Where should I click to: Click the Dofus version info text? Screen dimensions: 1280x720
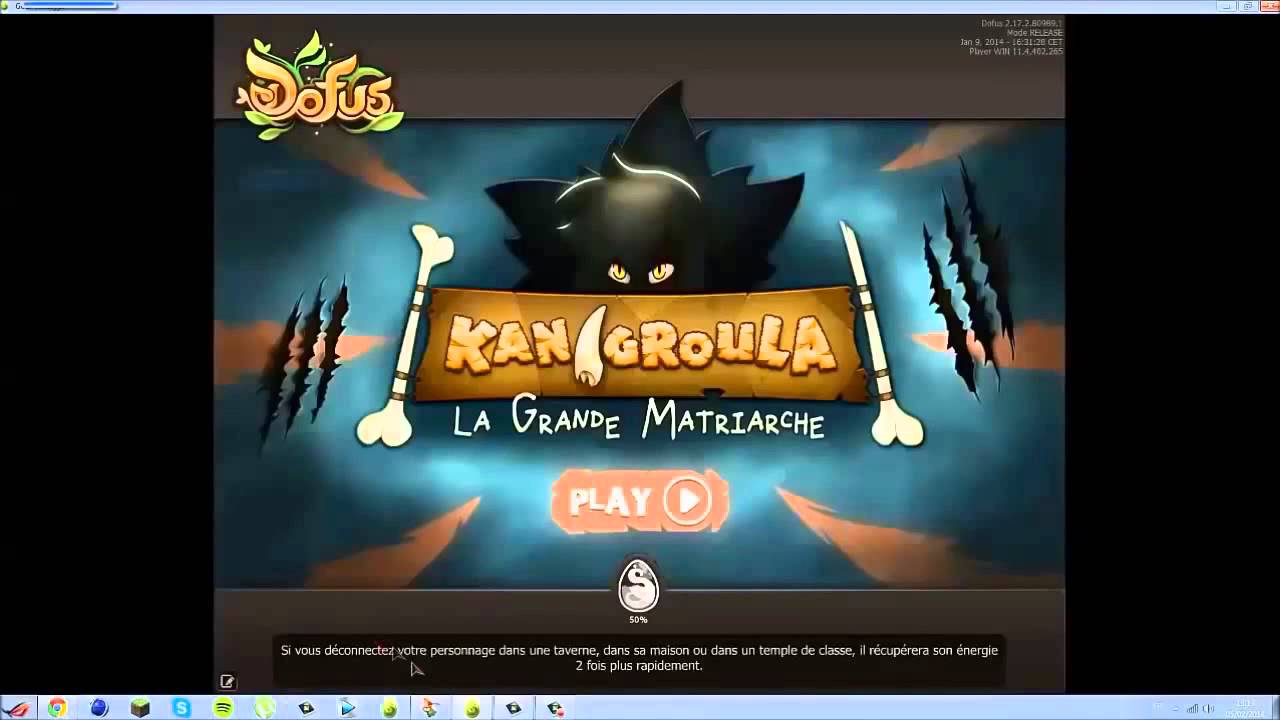1010,37
